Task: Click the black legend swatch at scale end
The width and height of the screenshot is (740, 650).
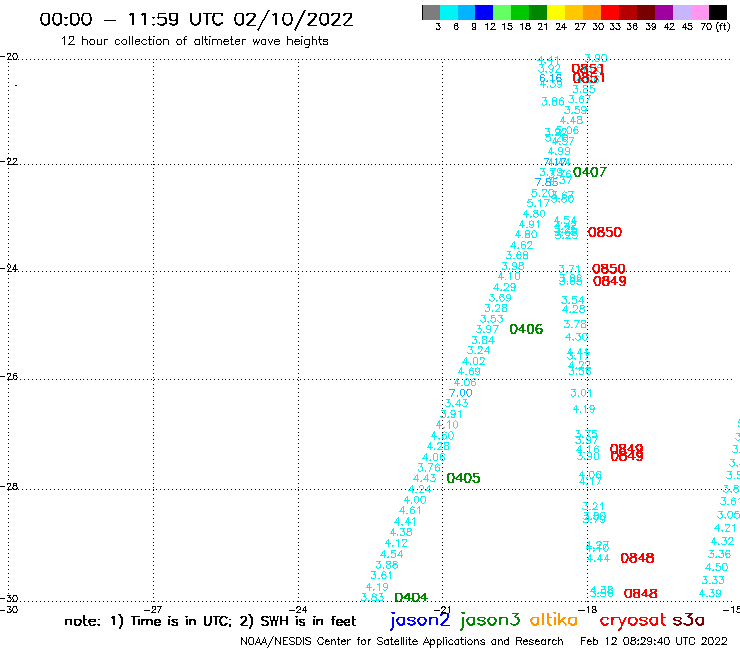Action: pyautogui.click(x=718, y=12)
